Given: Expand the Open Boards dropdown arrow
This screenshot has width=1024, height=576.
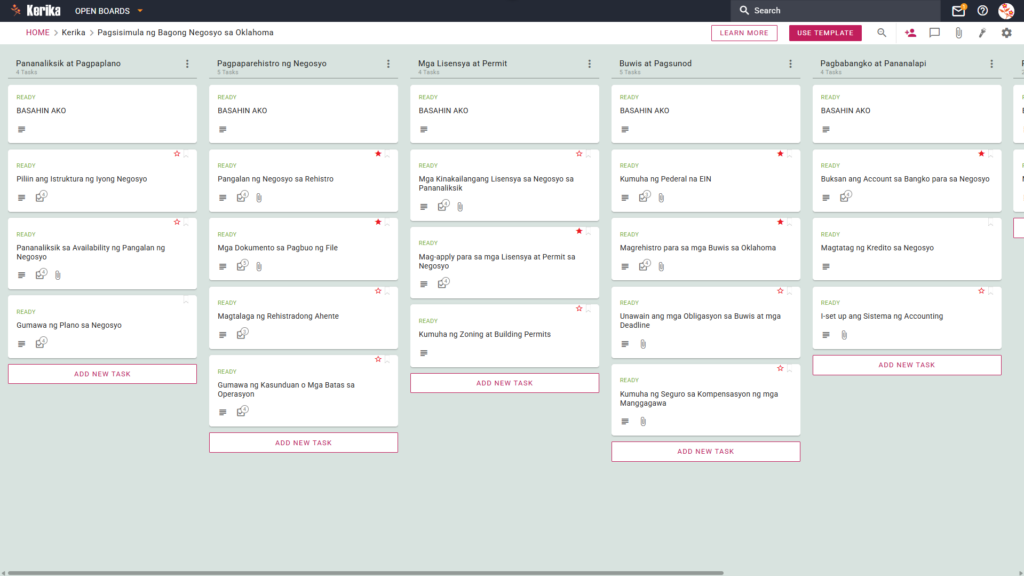Looking at the screenshot, I should 140,11.
